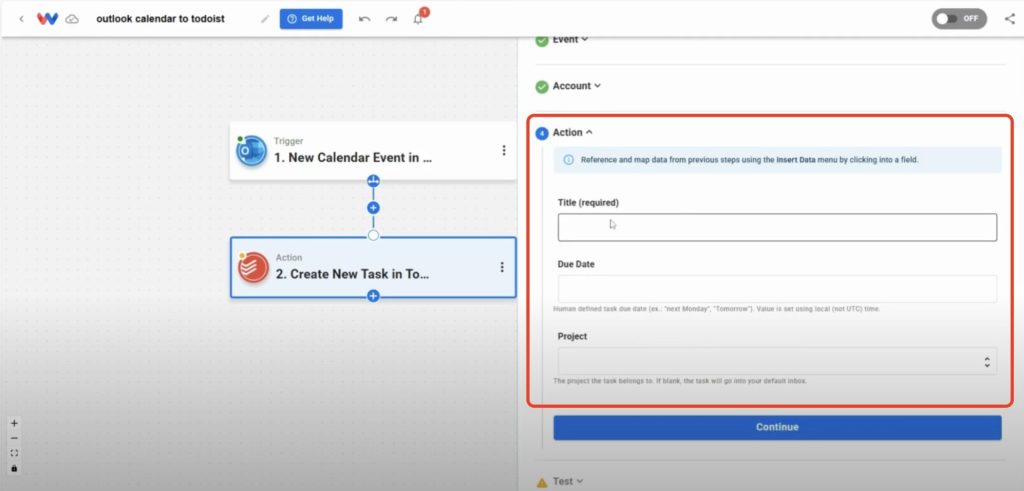Fit the canvas to view
The height and width of the screenshot is (491, 1024).
[14, 453]
